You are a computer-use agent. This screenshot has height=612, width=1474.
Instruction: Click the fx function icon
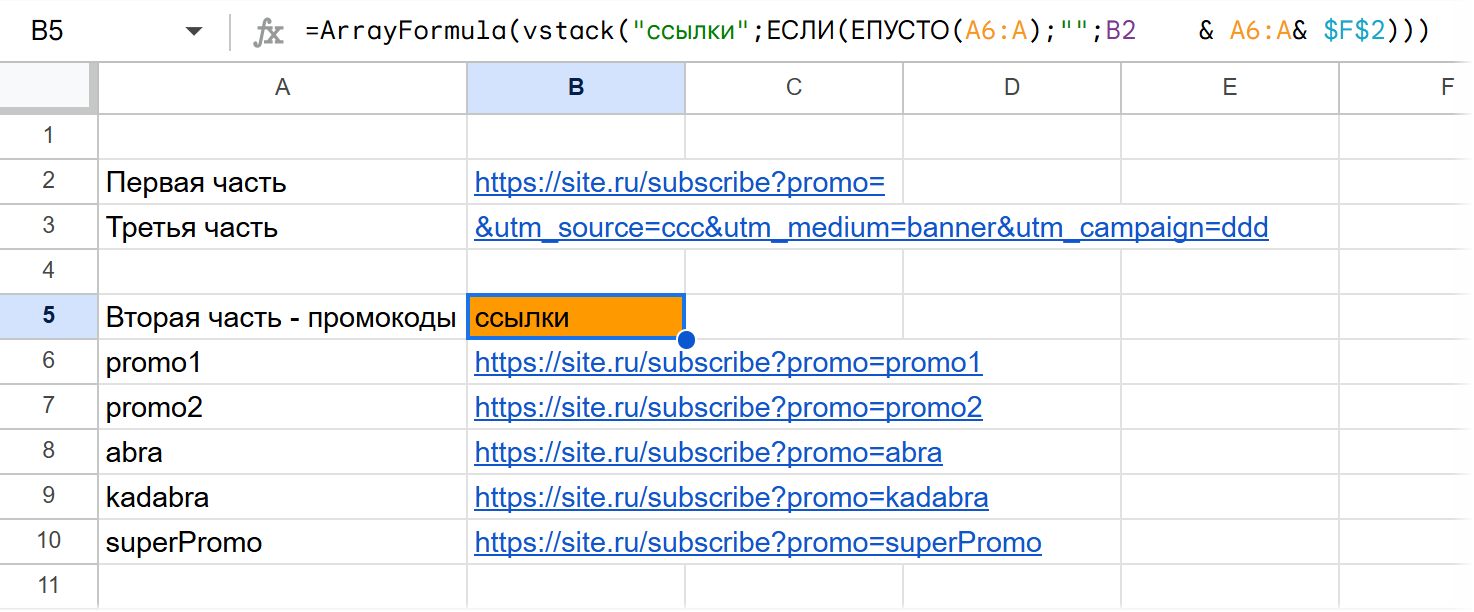268,32
